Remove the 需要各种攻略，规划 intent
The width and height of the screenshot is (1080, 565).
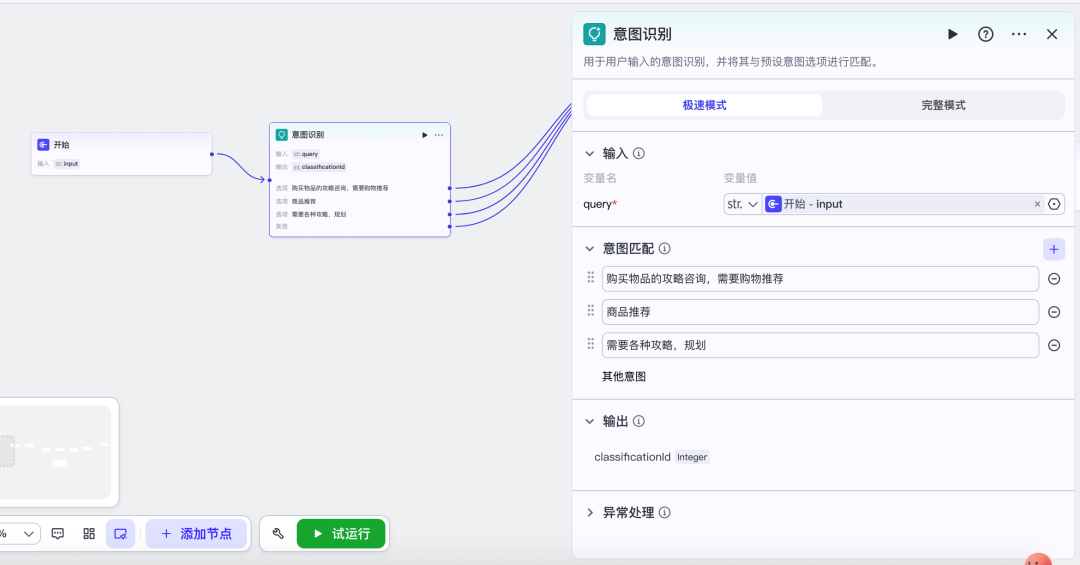pos(1054,345)
